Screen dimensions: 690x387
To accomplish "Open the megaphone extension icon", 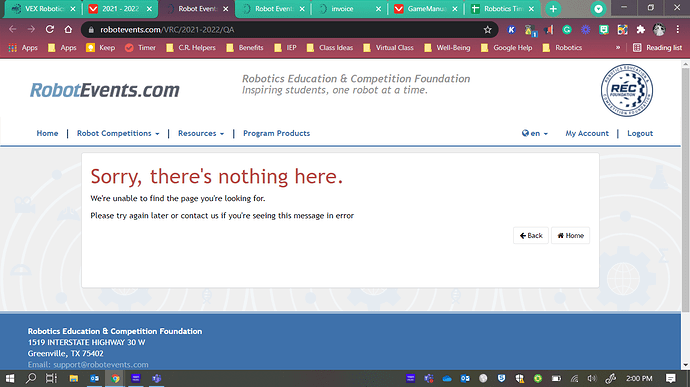I will tap(548, 29).
